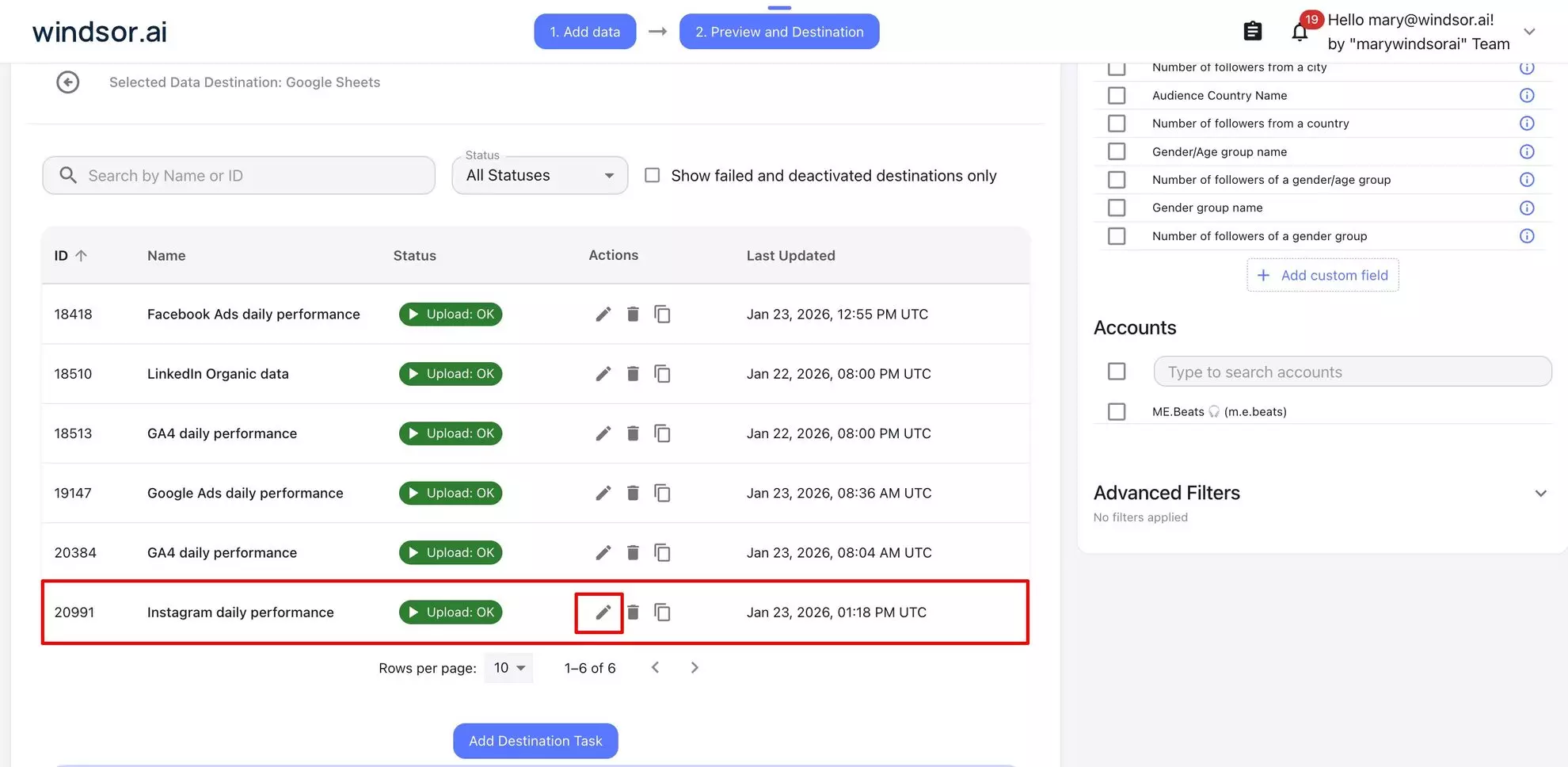Expand the Advanced Filters section
The image size is (1568, 767).
tap(1541, 493)
